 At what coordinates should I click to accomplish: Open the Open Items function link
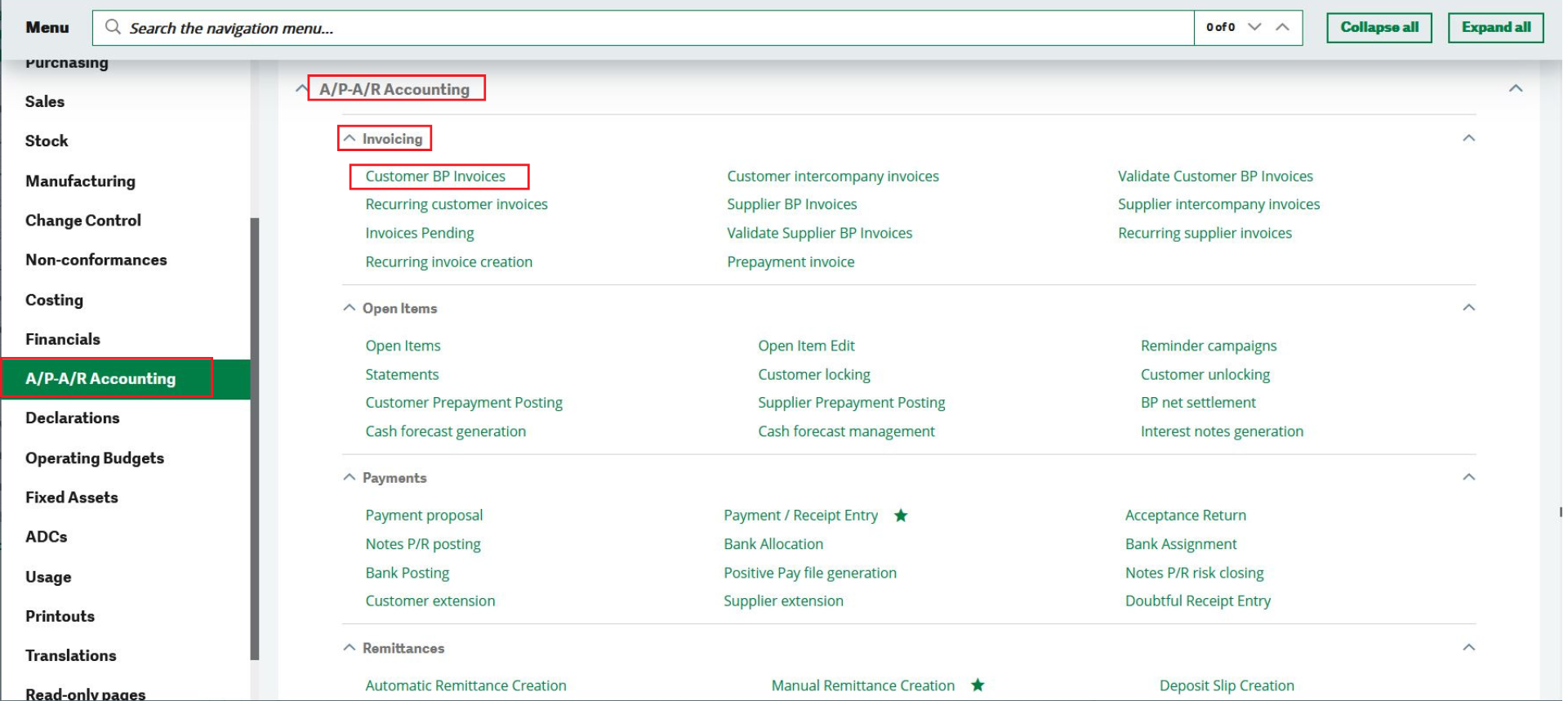tap(403, 346)
